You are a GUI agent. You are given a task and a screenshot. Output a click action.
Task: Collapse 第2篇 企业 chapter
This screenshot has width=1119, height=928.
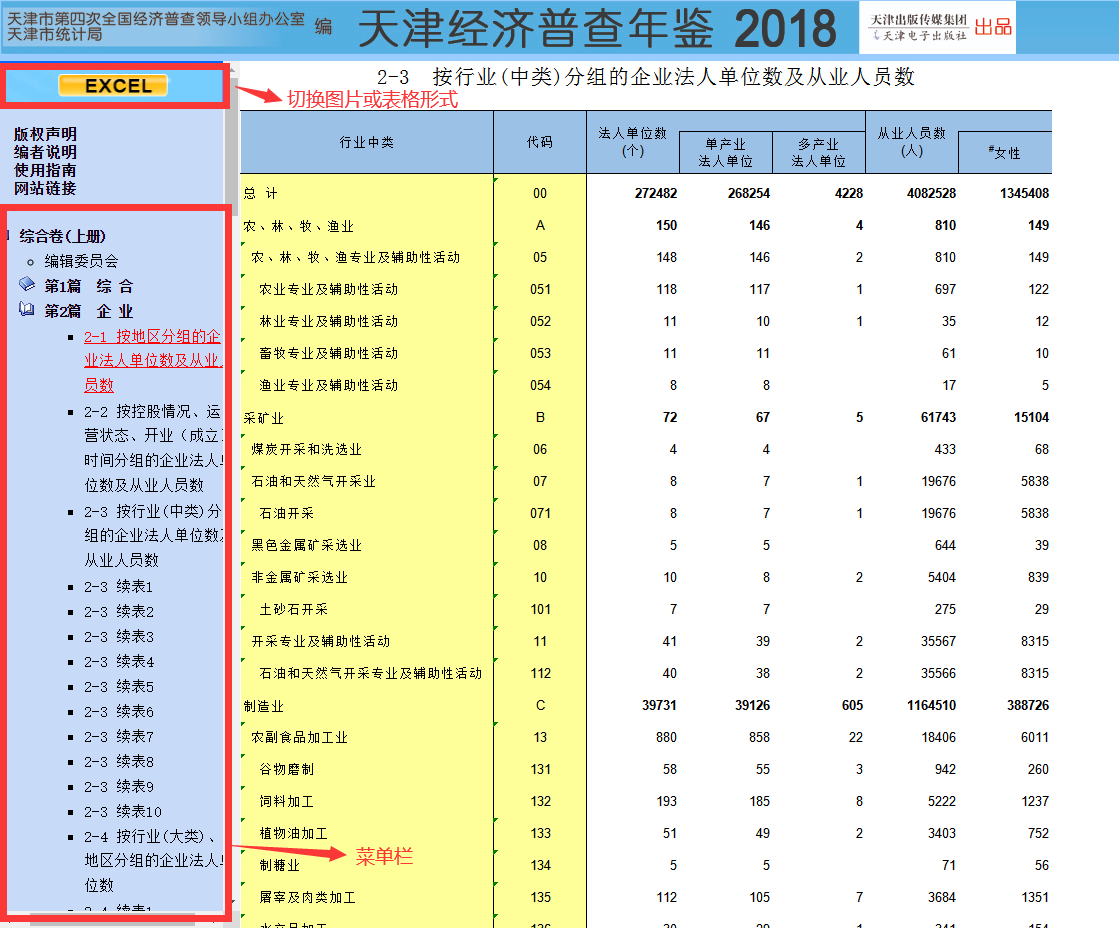tap(88, 311)
